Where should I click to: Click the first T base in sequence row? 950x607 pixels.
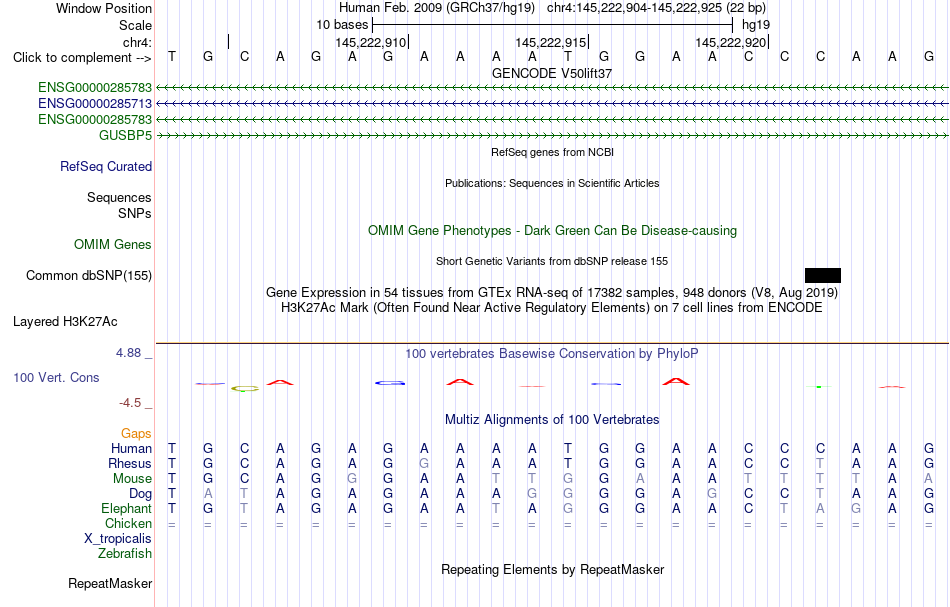coord(172,57)
